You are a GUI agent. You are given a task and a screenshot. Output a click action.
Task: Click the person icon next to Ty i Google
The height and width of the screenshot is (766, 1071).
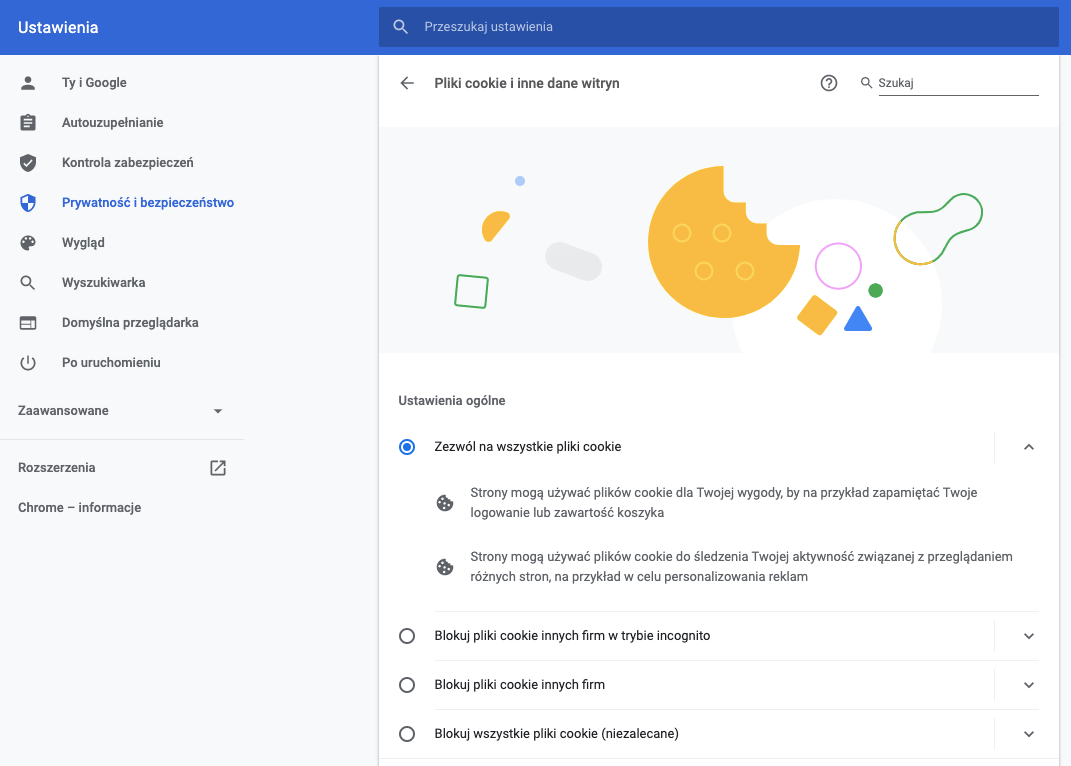[28, 82]
